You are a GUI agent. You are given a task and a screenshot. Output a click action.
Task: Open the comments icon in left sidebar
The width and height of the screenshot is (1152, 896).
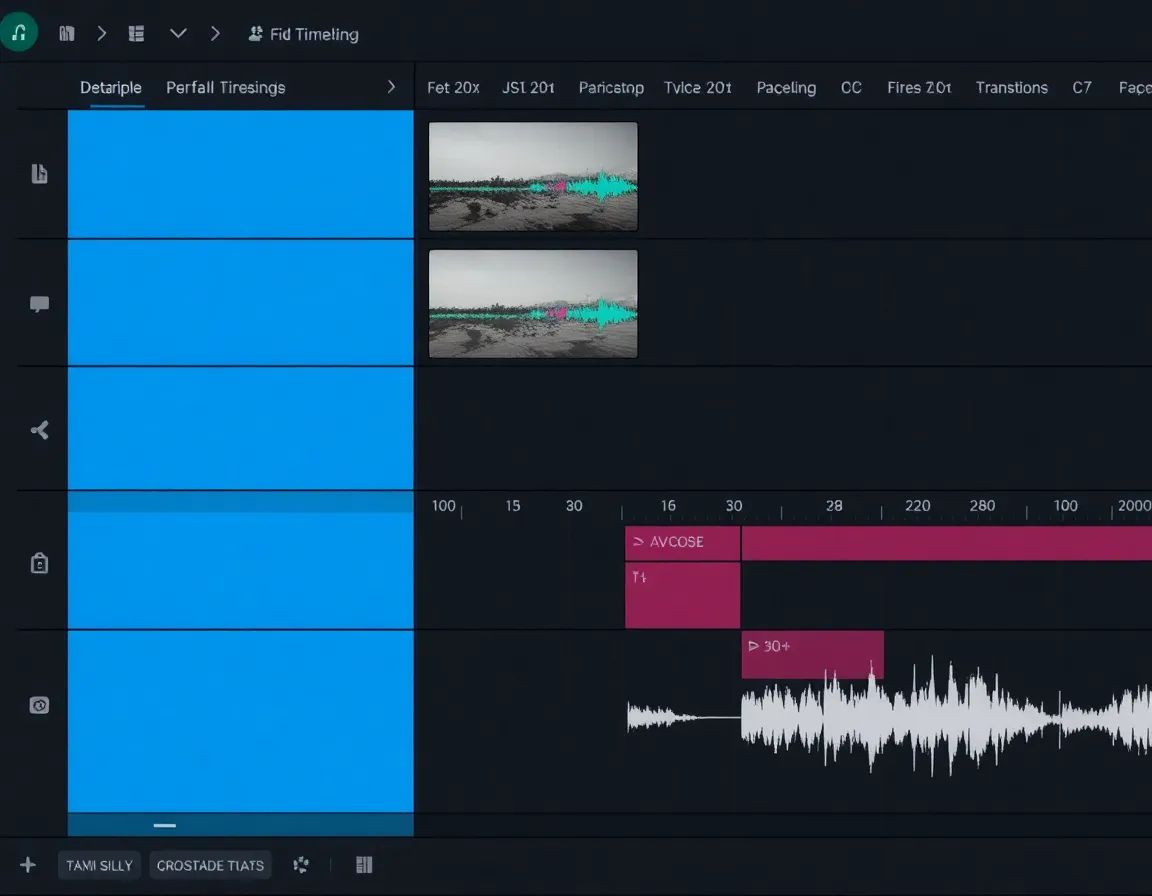pos(39,303)
